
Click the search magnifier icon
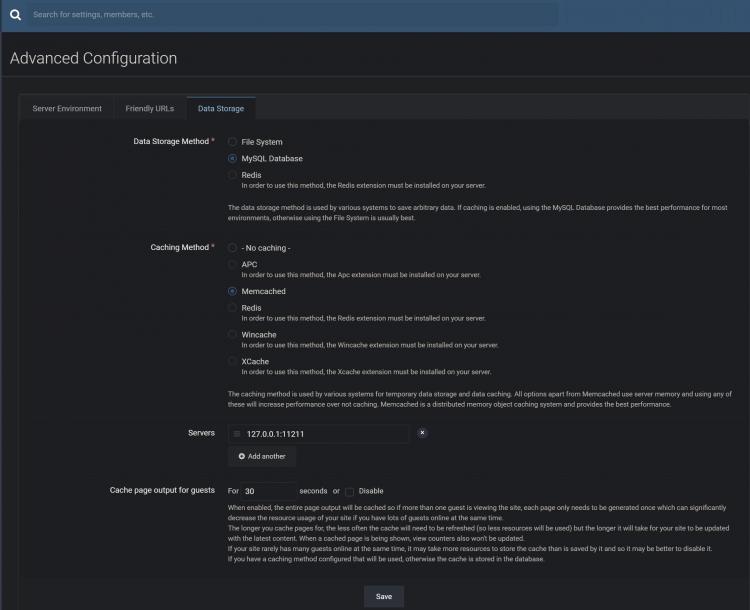point(15,15)
